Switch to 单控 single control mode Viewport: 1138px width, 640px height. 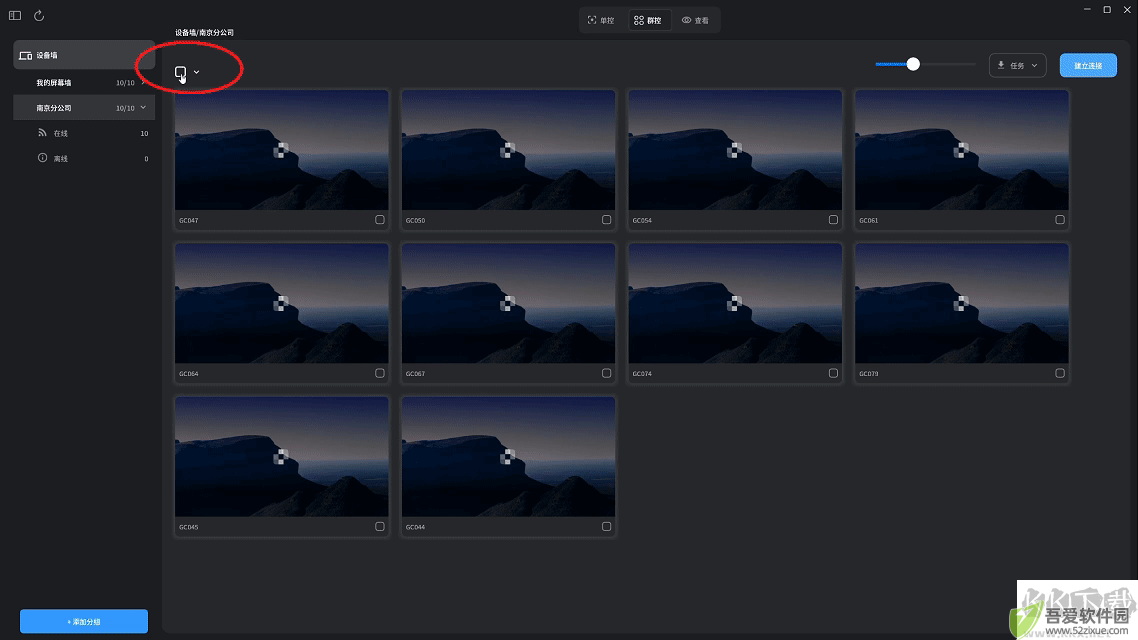click(x=601, y=20)
